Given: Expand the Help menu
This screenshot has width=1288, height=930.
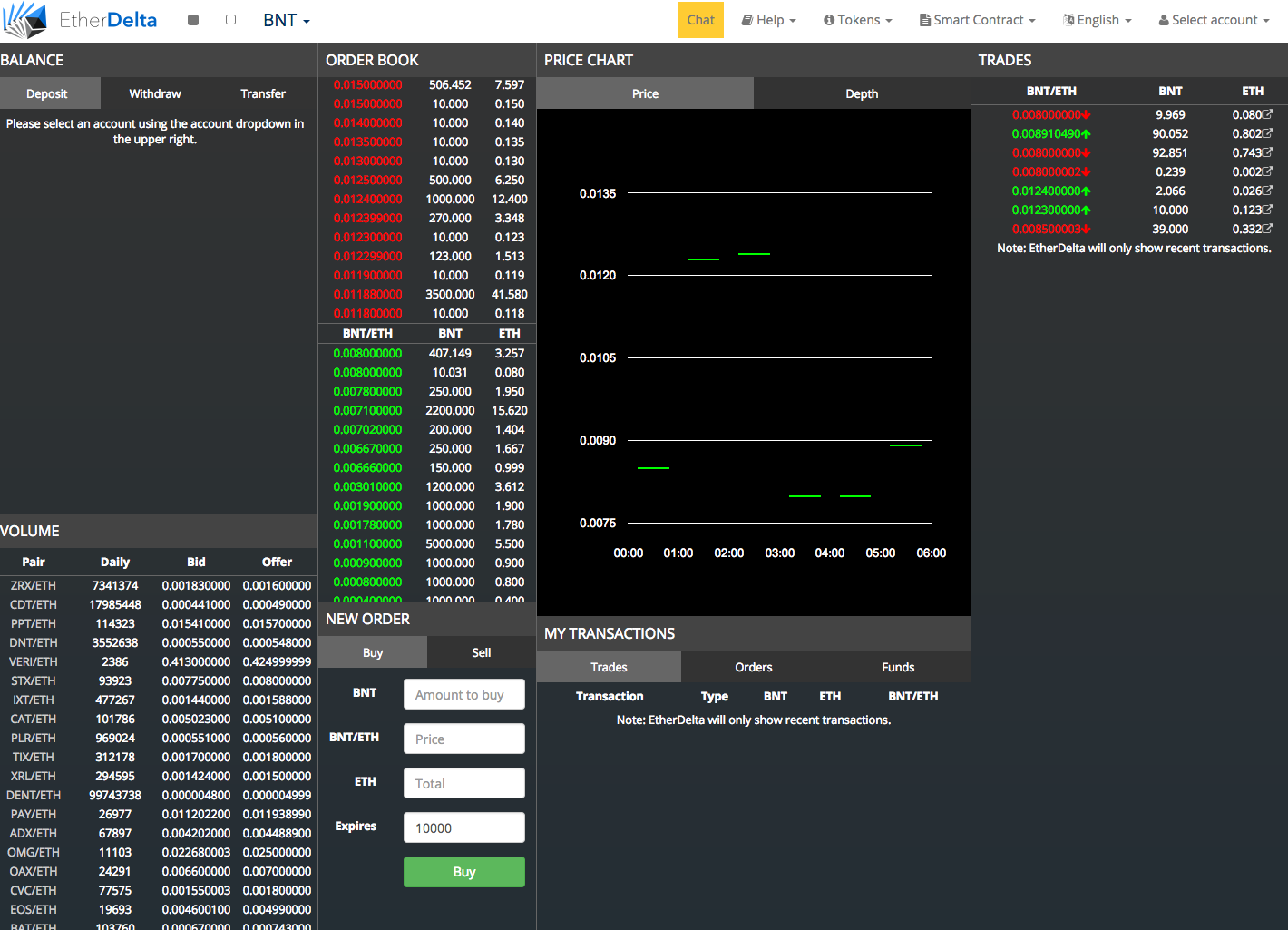Looking at the screenshot, I should [x=768, y=20].
